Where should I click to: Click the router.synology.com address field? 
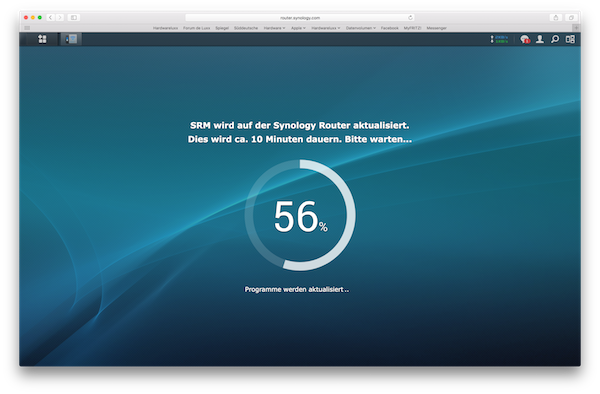coord(300,18)
